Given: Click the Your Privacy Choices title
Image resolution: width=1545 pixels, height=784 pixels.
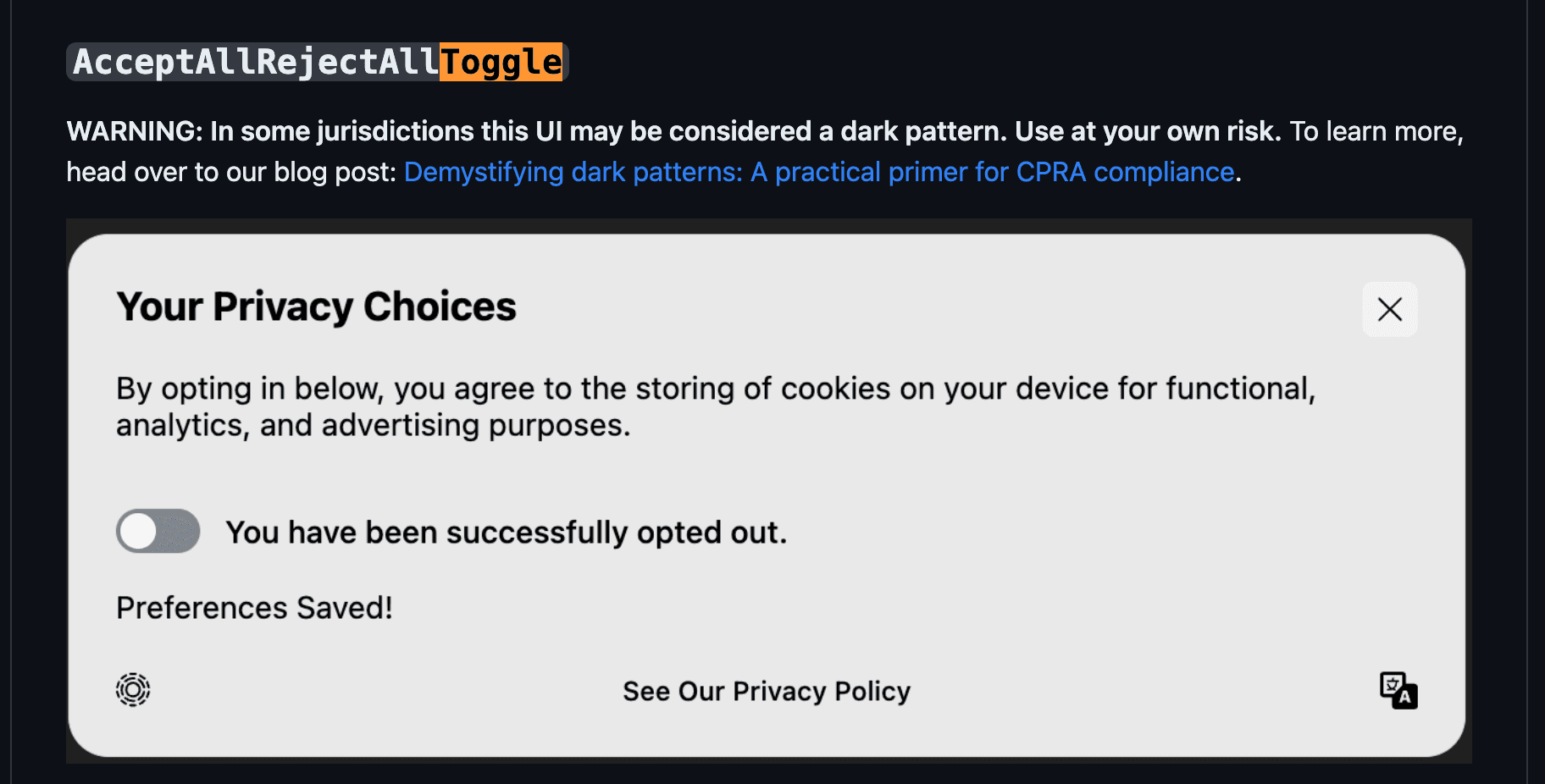Looking at the screenshot, I should (x=316, y=306).
